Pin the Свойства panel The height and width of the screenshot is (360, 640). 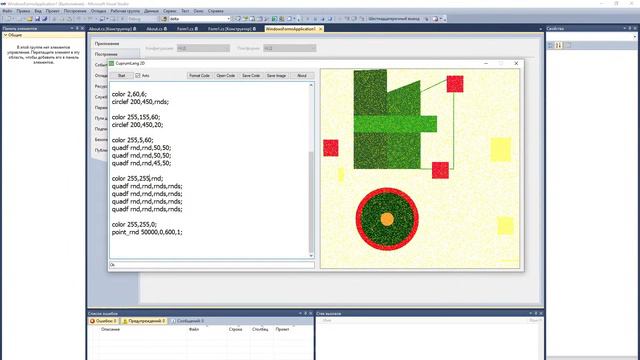pyautogui.click(x=630, y=28)
